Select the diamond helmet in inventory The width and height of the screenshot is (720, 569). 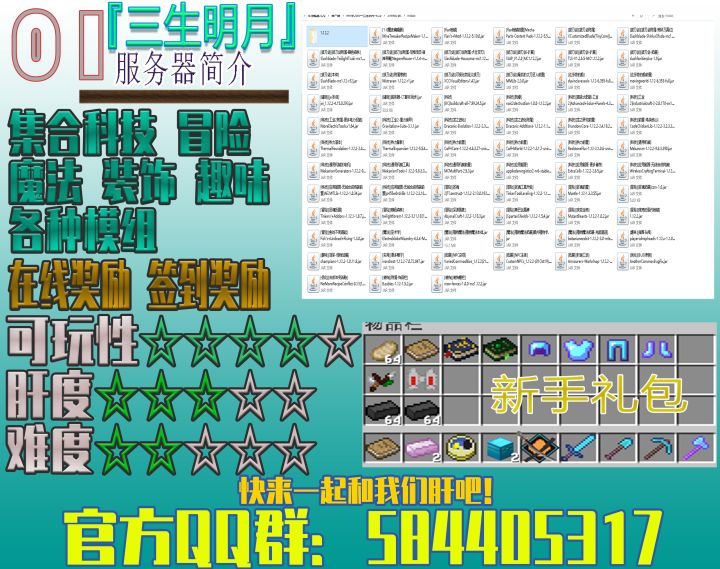(x=539, y=349)
